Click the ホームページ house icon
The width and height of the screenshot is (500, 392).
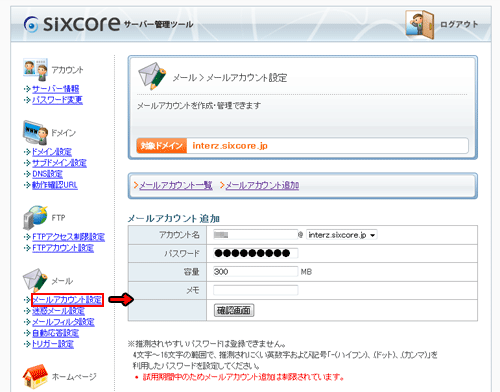click(x=35, y=376)
